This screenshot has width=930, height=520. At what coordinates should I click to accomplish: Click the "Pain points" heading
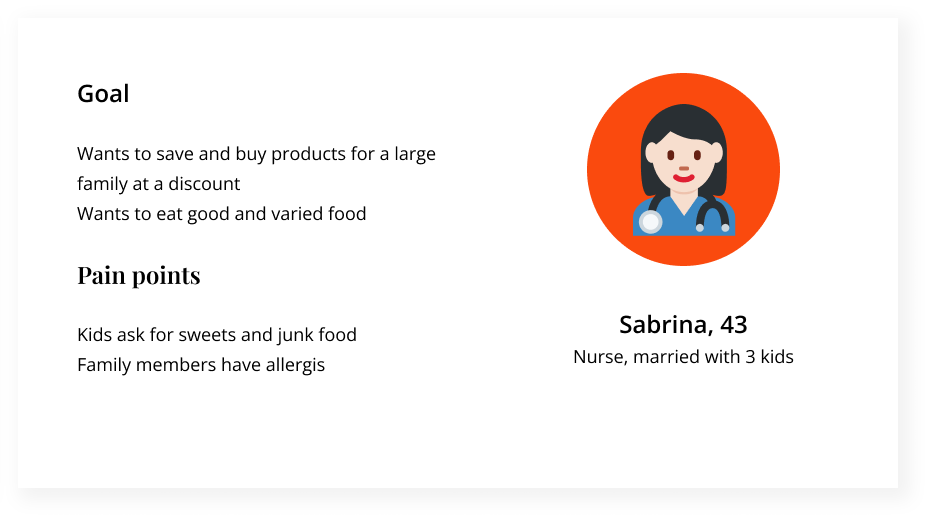[x=139, y=275]
